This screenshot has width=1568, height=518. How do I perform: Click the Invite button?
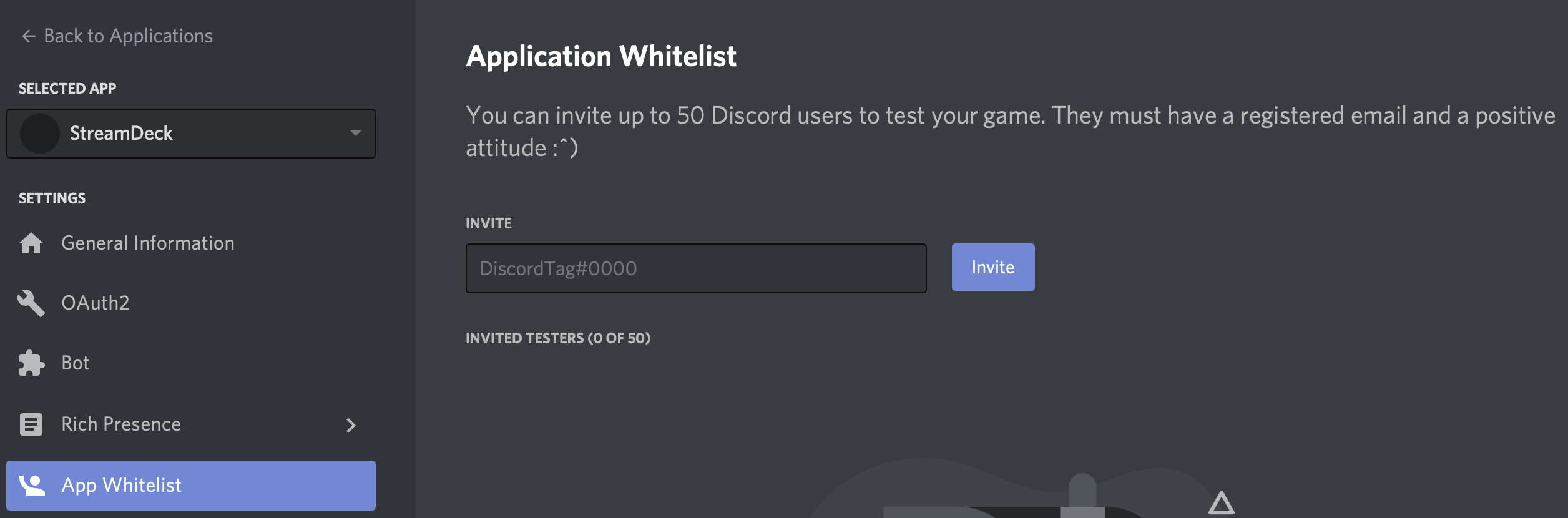point(992,267)
